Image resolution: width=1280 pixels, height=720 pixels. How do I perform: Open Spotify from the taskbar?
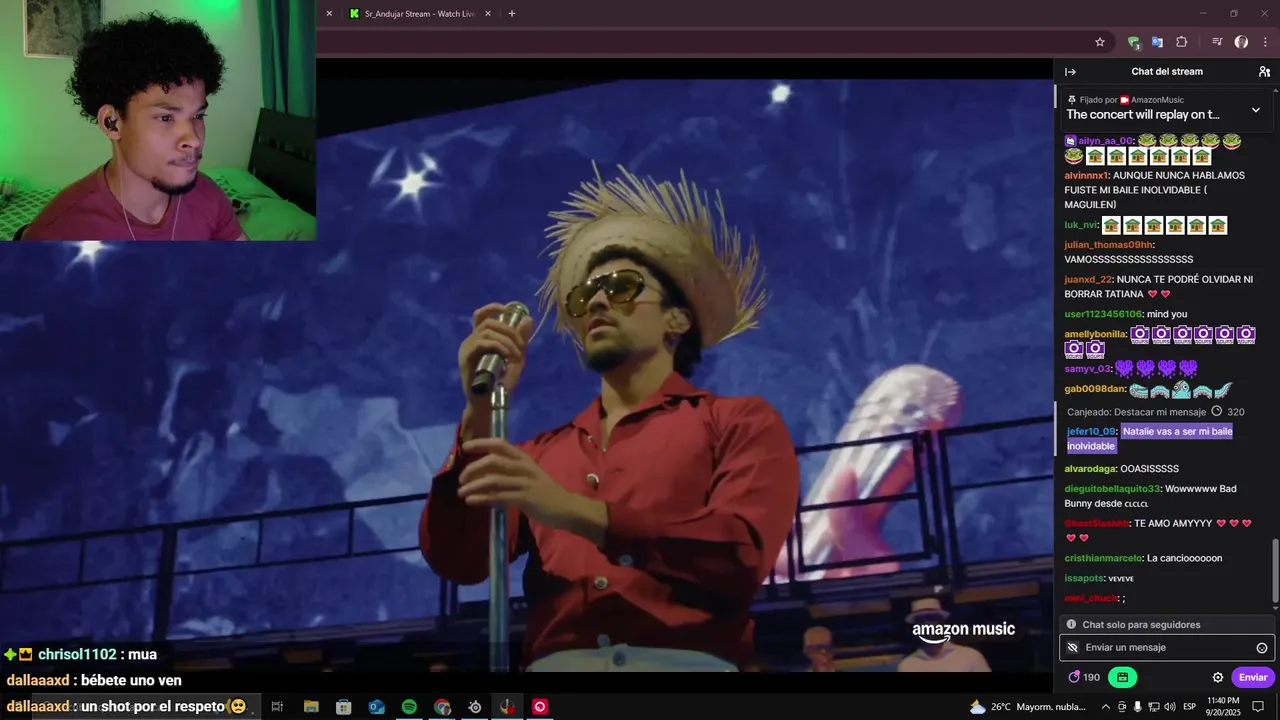point(409,707)
